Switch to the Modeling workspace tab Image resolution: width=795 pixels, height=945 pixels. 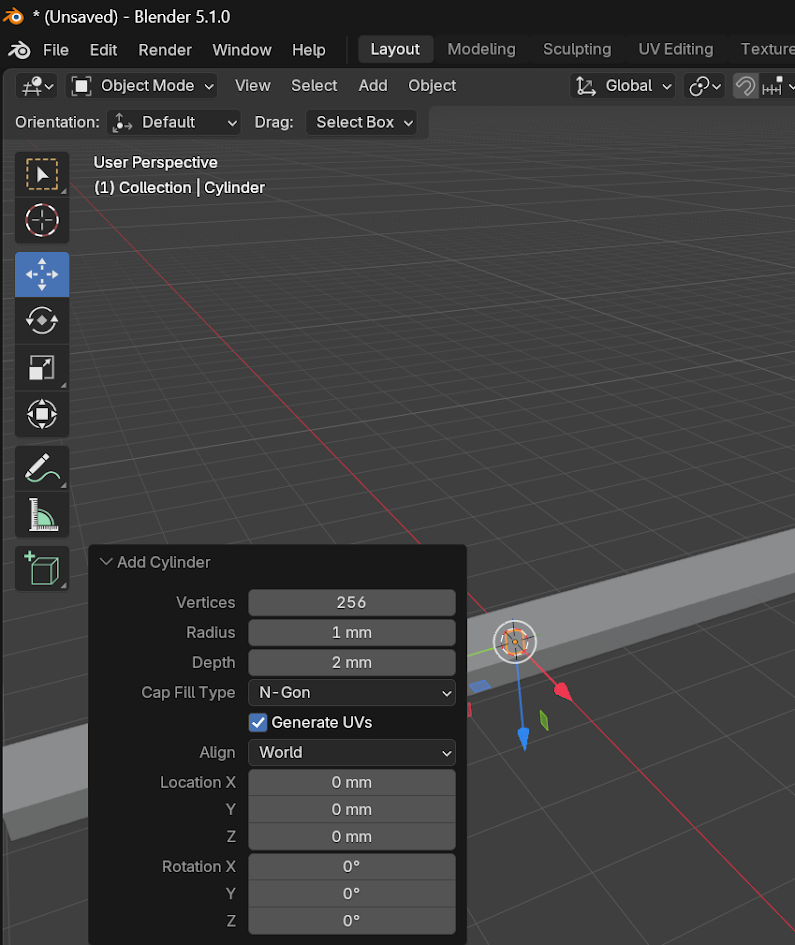(x=481, y=49)
